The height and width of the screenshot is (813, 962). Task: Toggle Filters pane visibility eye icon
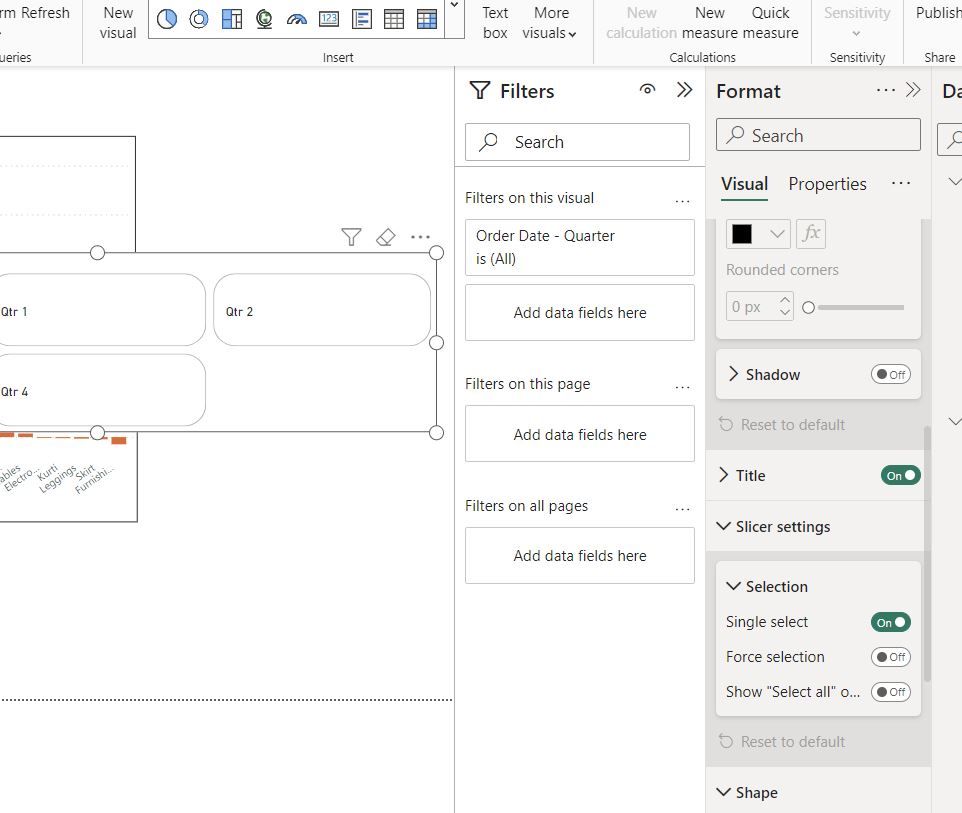coord(647,90)
